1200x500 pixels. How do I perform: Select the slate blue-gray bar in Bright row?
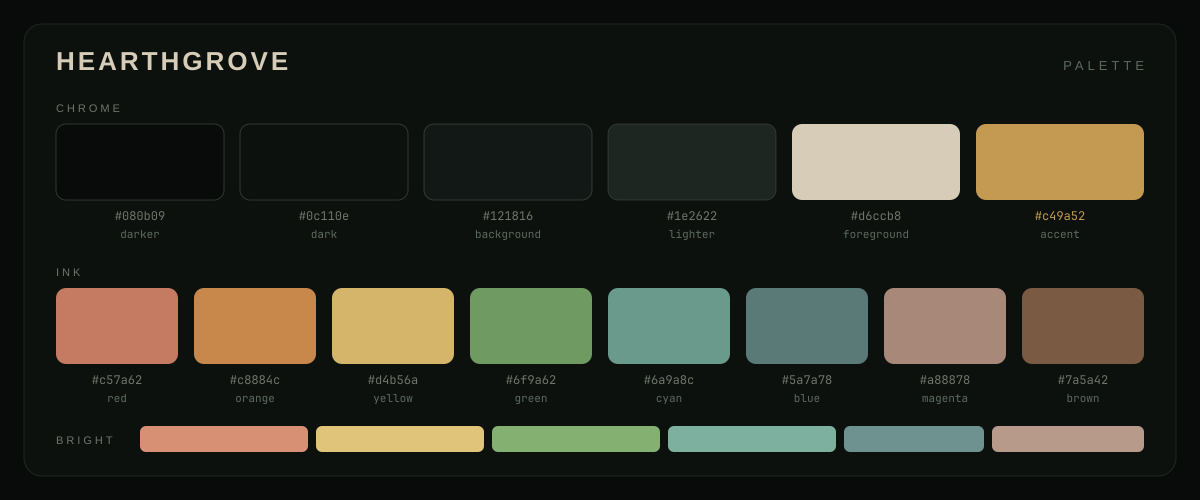[x=914, y=439]
